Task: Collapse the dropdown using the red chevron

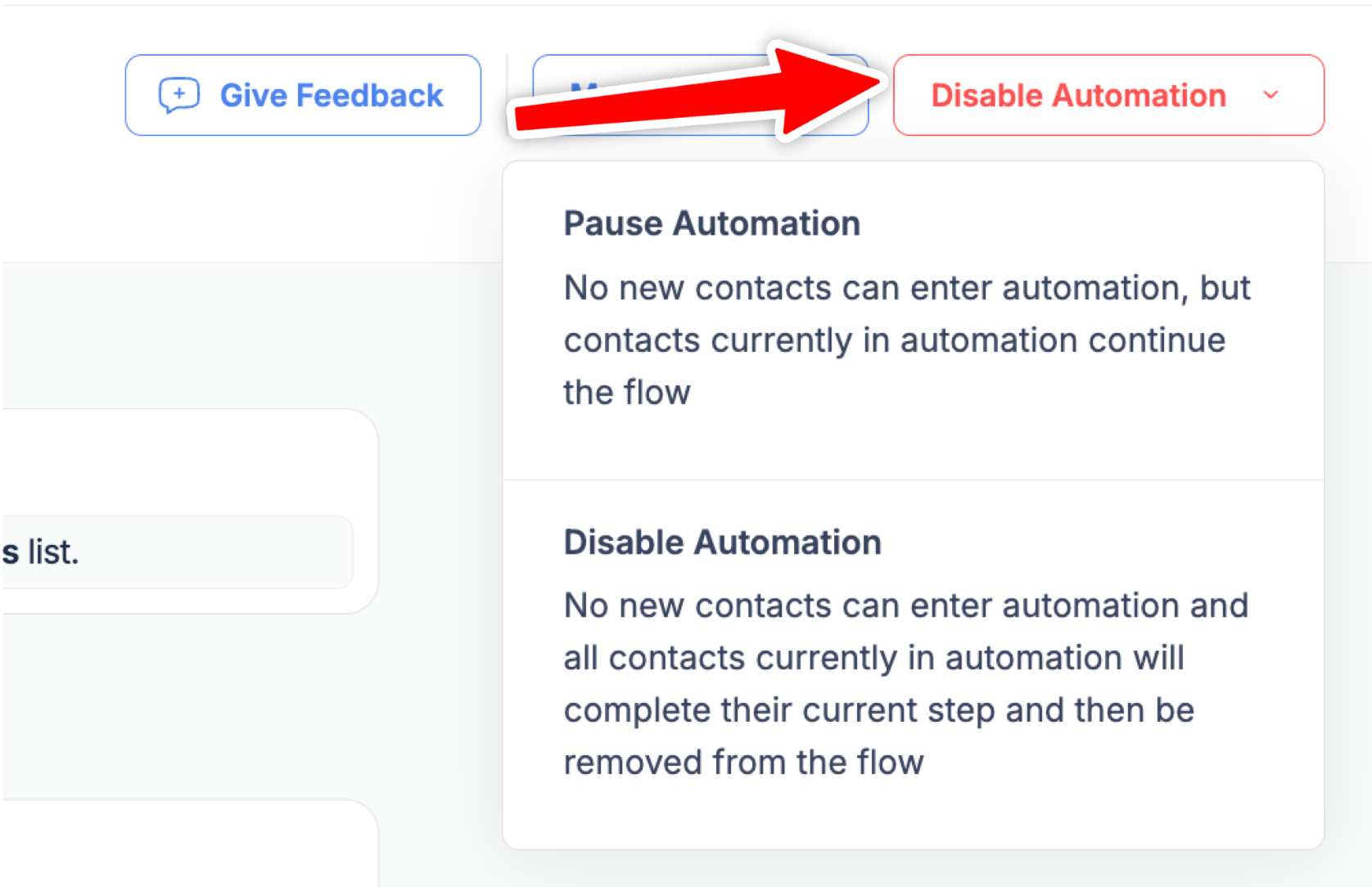Action: click(1270, 95)
